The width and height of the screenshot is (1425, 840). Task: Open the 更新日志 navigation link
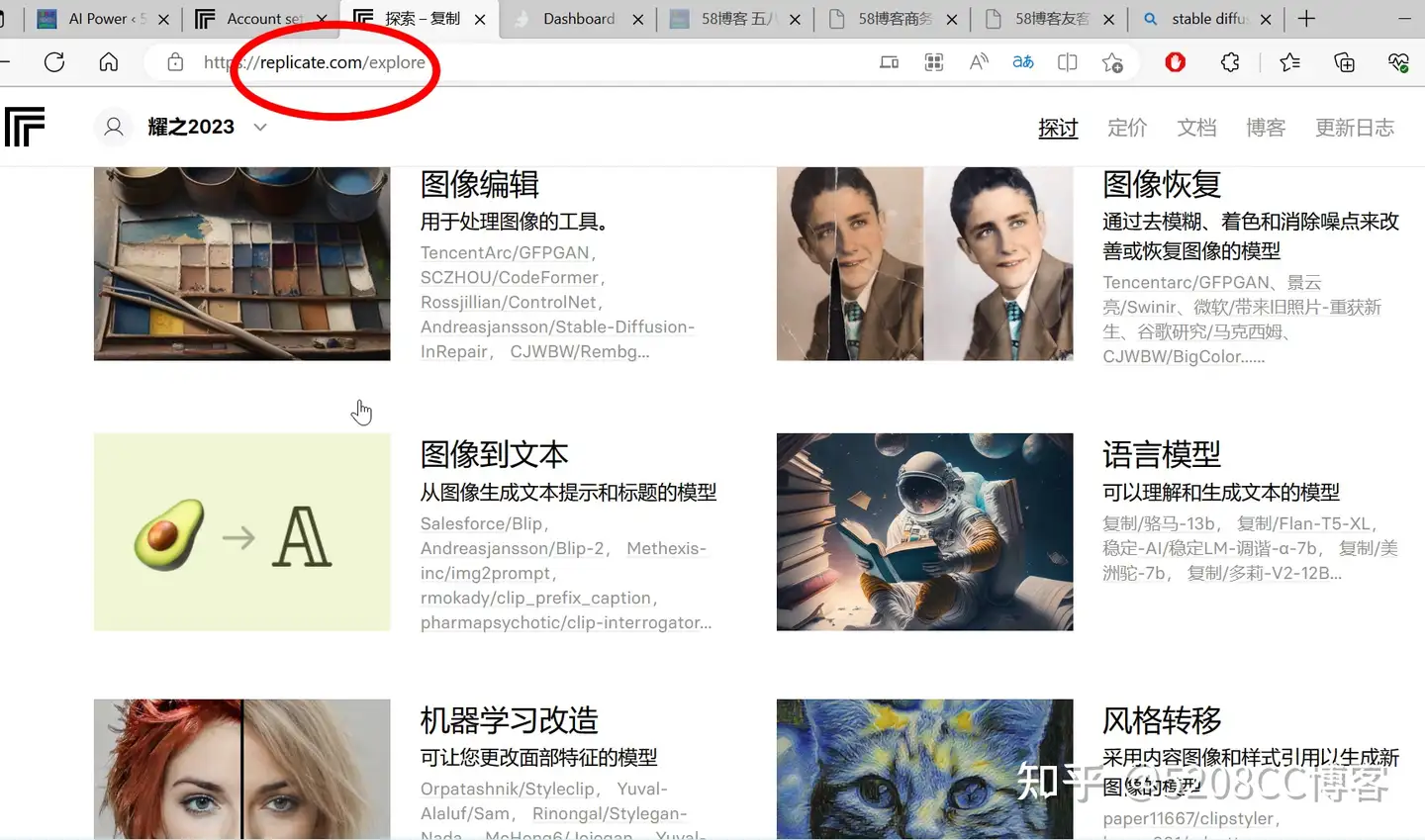point(1355,128)
